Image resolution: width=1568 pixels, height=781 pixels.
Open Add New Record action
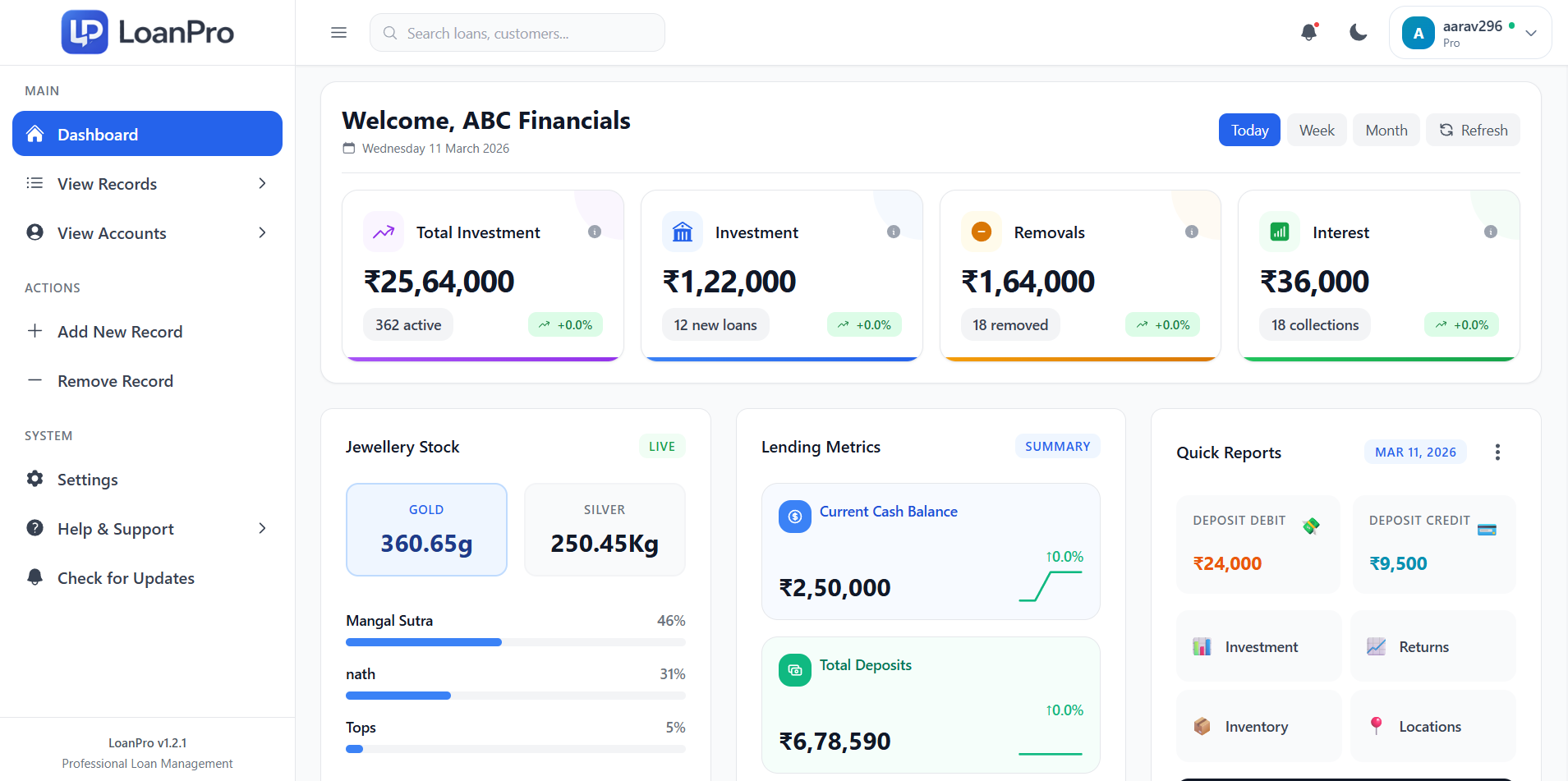(120, 331)
